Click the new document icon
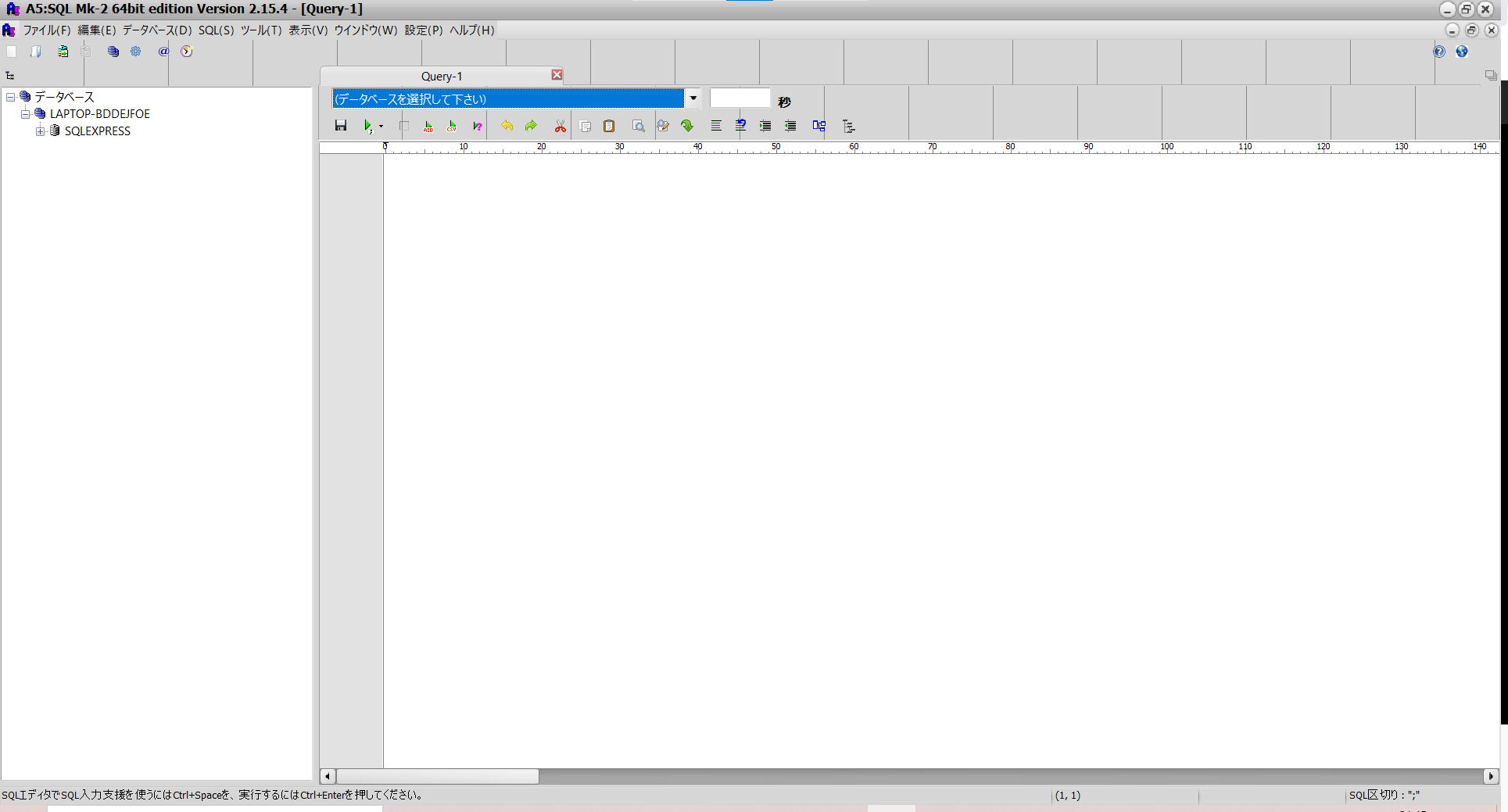Viewport: 1508px width, 812px height. 12,52
